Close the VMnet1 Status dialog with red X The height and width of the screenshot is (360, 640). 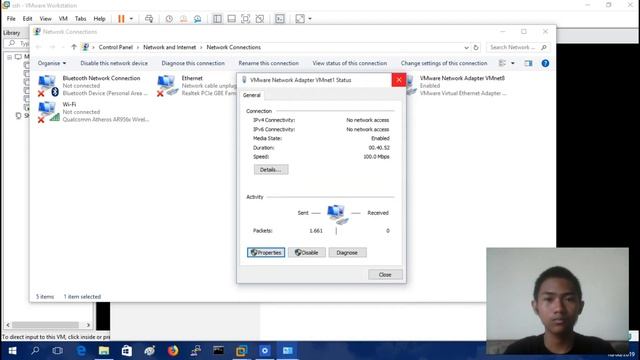399,80
